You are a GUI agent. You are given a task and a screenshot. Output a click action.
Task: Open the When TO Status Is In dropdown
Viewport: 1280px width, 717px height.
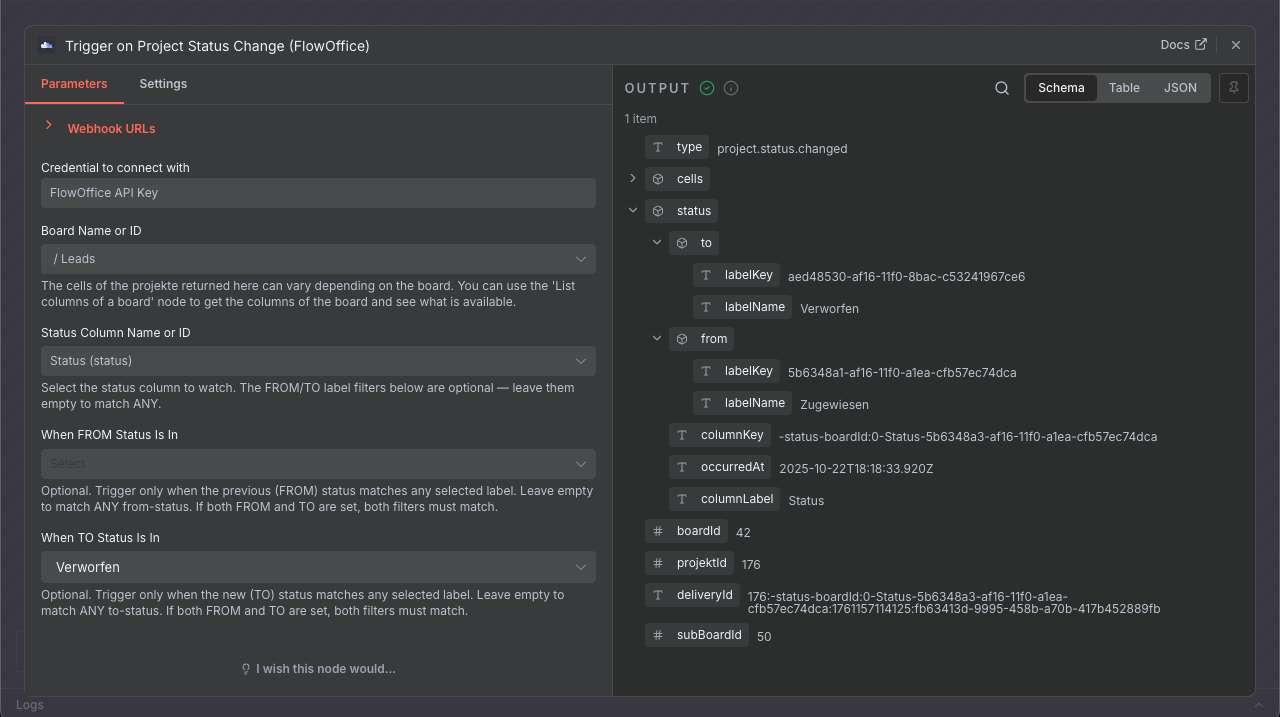pos(318,567)
